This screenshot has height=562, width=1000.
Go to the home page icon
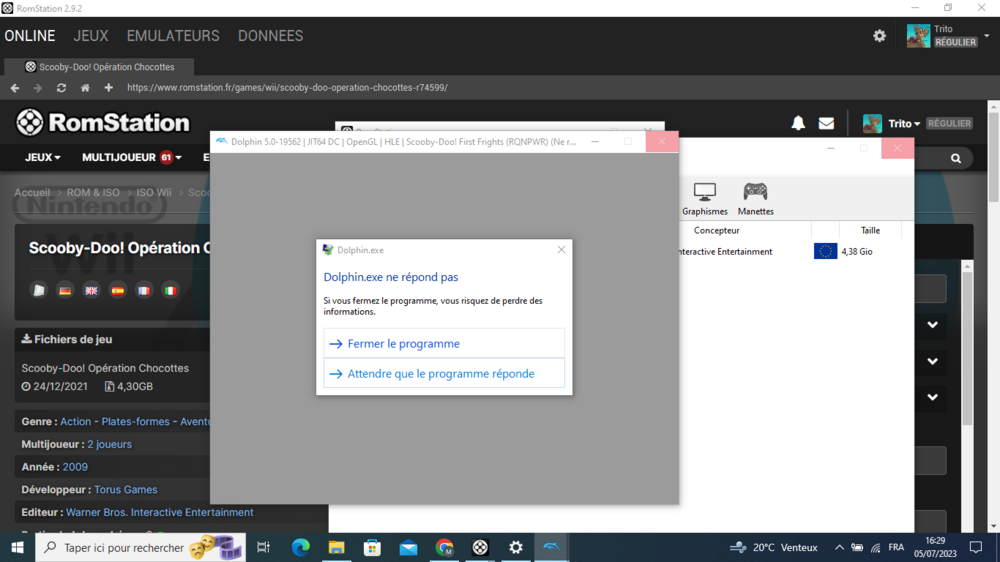85,88
